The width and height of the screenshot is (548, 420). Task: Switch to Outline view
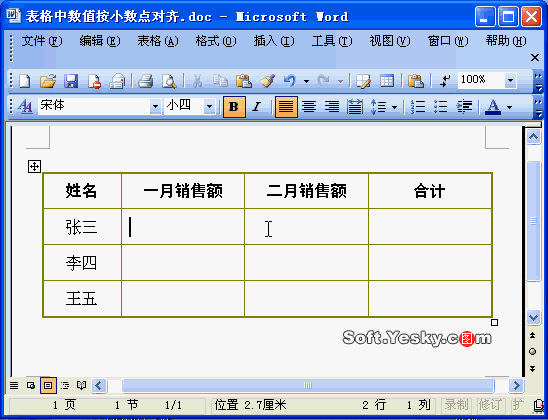coord(65,385)
